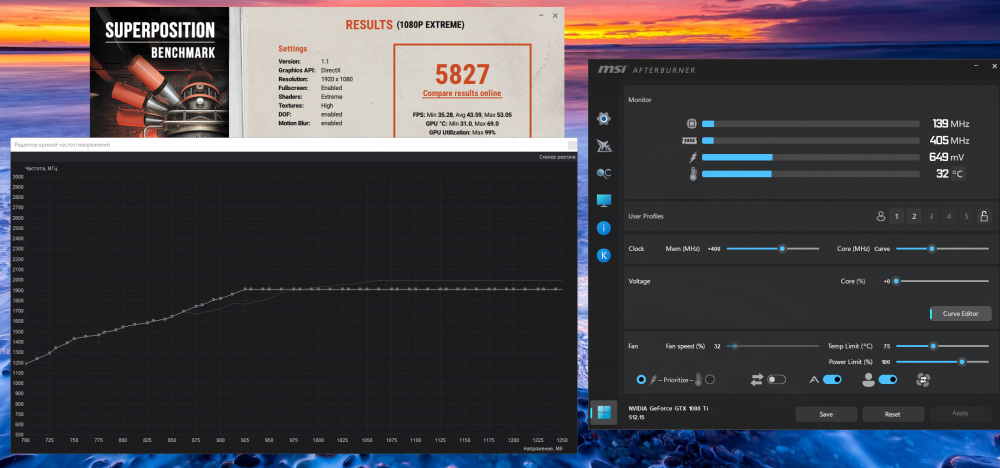Turn off the user fan profile toggle
1000x468 pixels.
[887, 380]
